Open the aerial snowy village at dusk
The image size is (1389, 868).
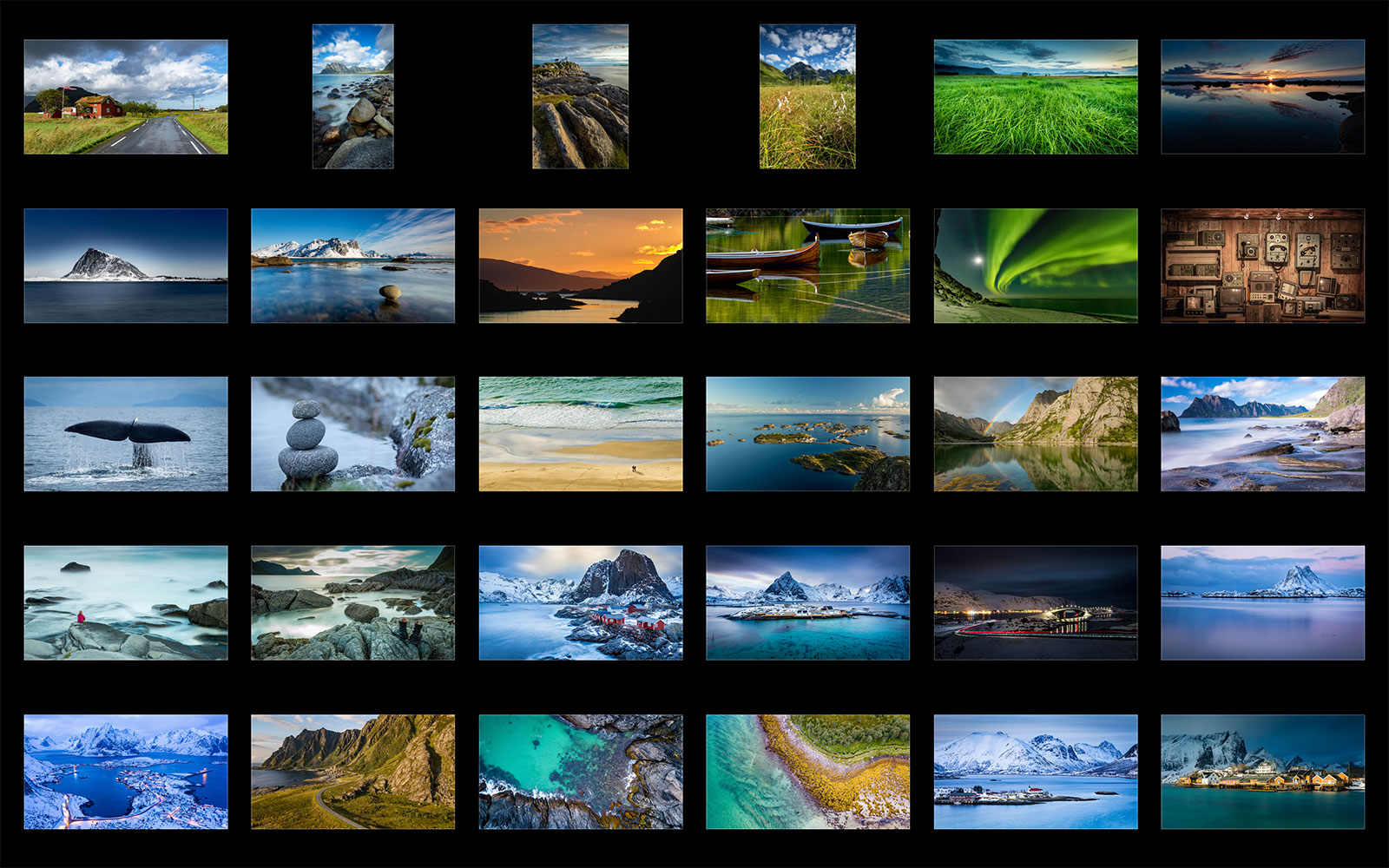126,772
